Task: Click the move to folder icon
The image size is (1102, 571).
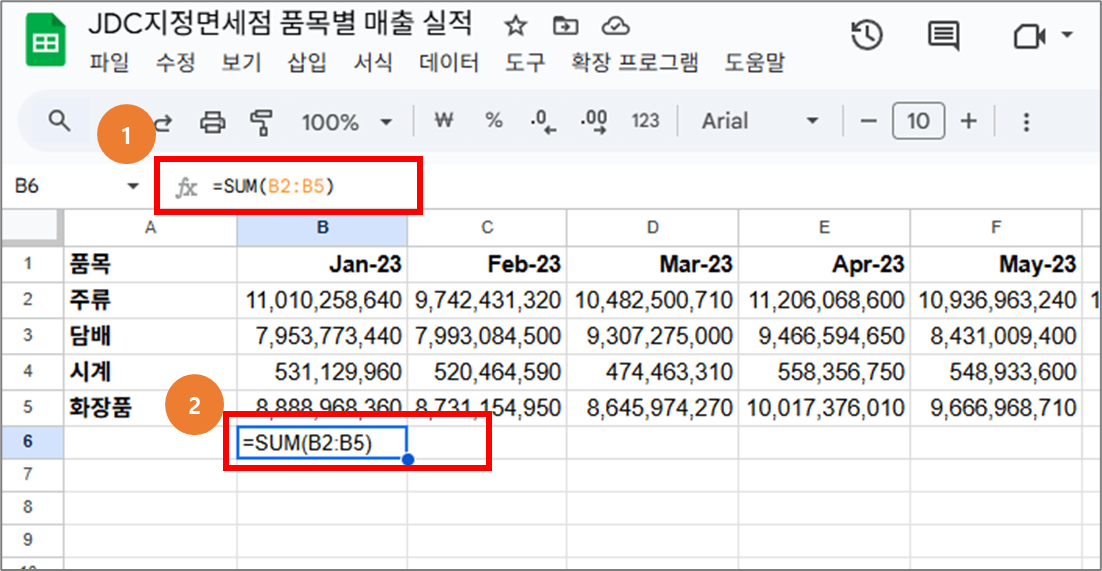Action: [565, 27]
